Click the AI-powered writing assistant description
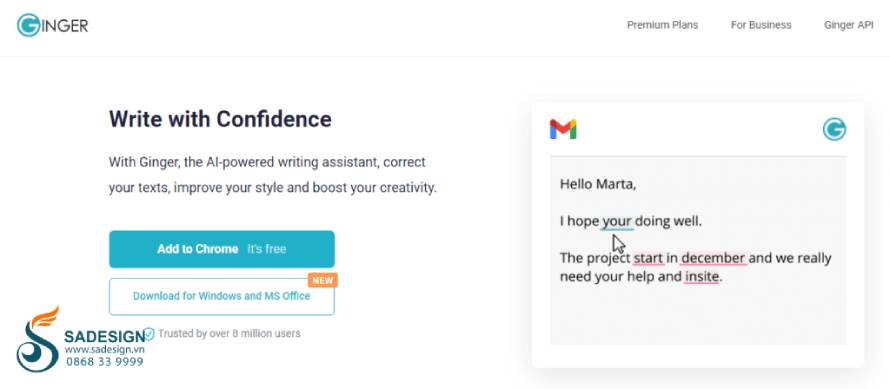Image resolution: width=890 pixels, height=389 pixels. point(273,175)
